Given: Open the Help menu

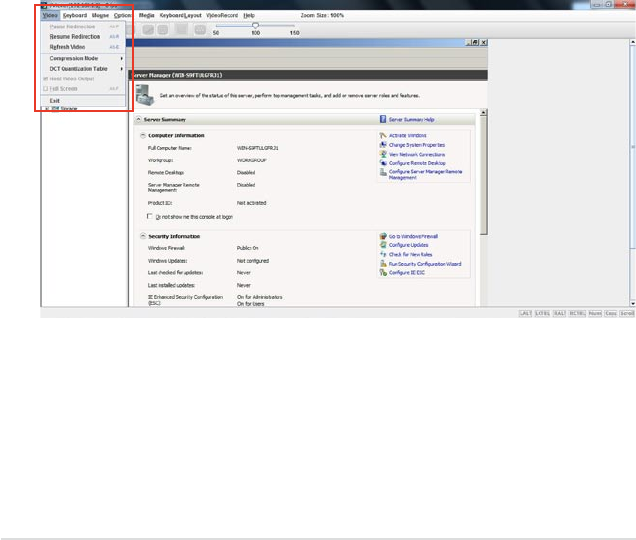Looking at the screenshot, I should (249, 15).
